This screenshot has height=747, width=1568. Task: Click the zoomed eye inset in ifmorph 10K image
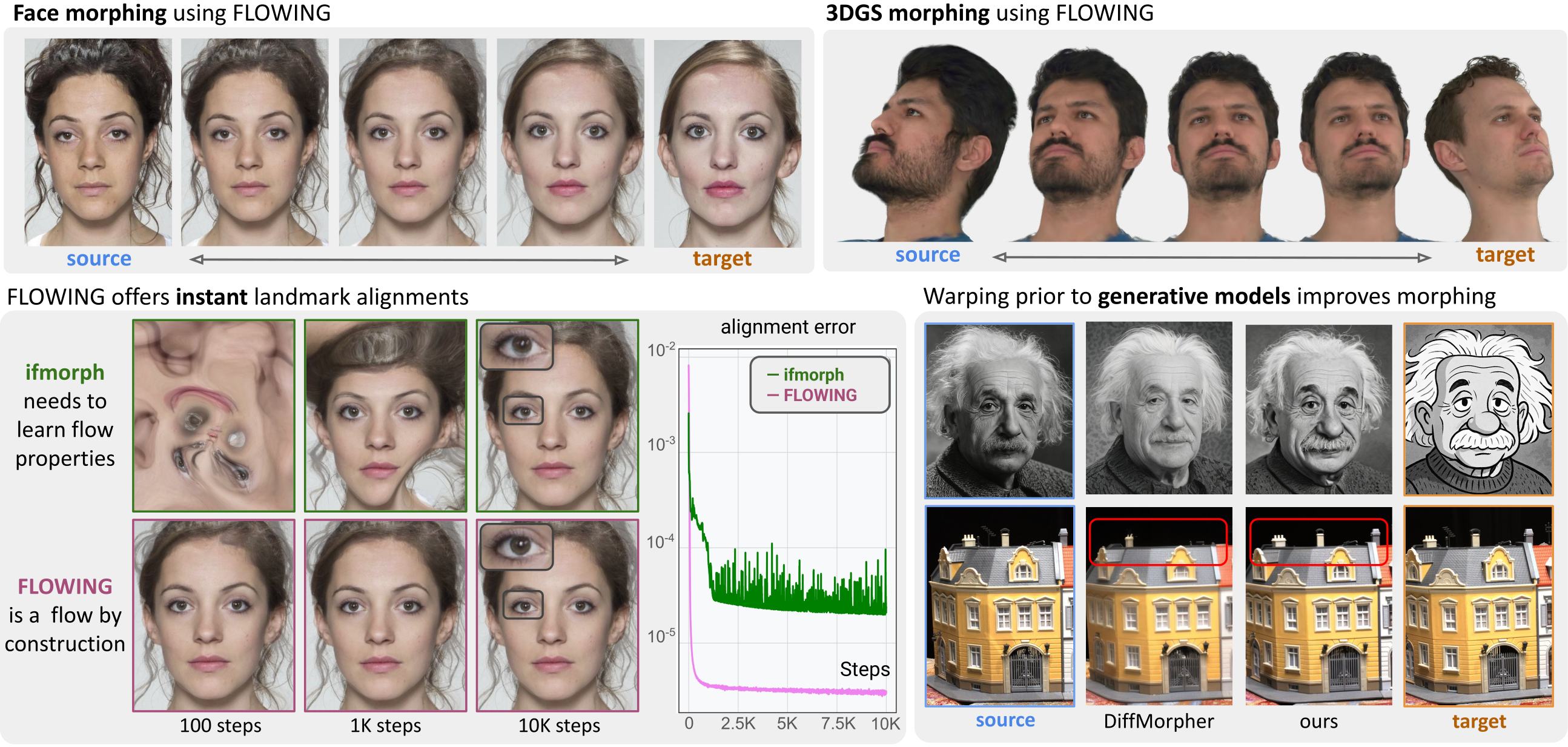pyautogui.click(x=516, y=347)
